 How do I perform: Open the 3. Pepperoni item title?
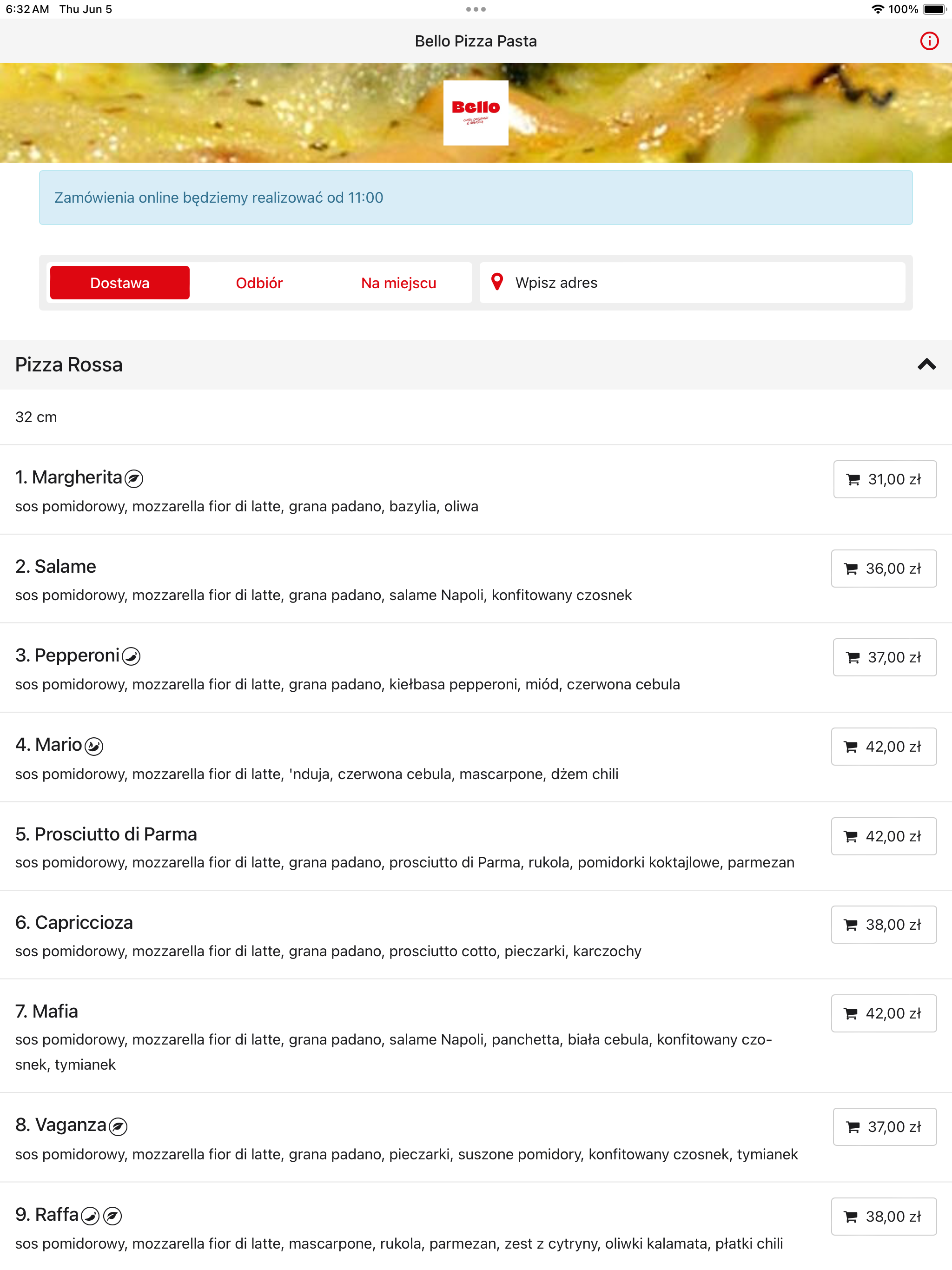coord(67,655)
